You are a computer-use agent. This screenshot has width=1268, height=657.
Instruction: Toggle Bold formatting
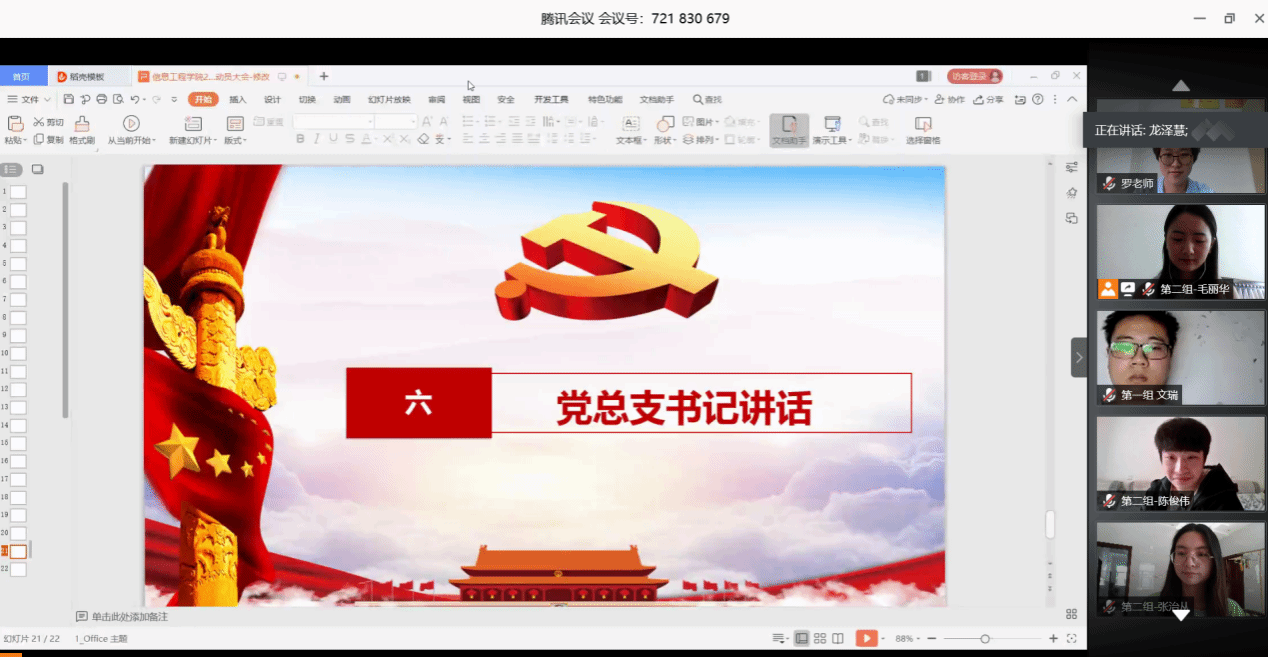(300, 139)
